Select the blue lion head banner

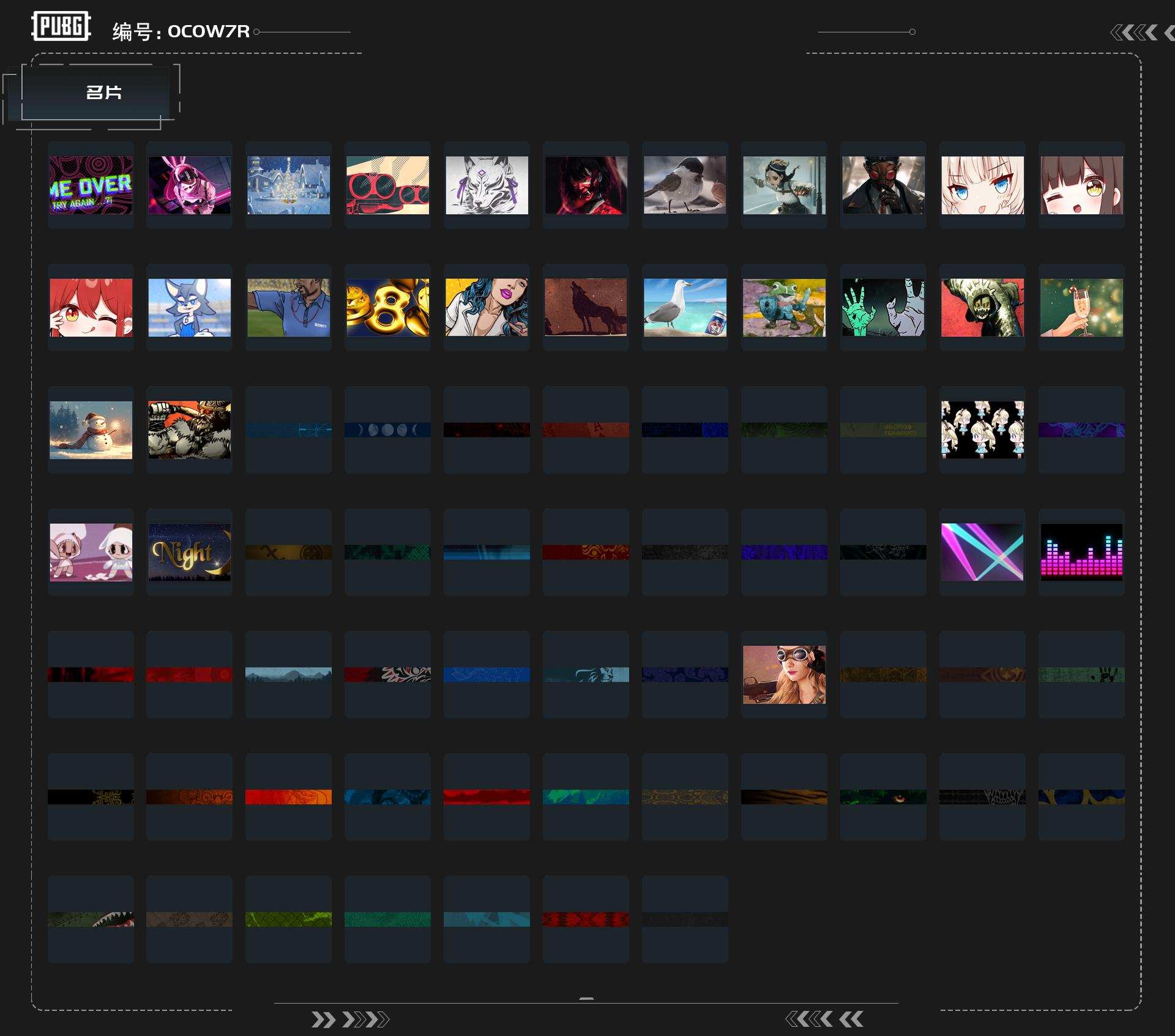tap(586, 674)
